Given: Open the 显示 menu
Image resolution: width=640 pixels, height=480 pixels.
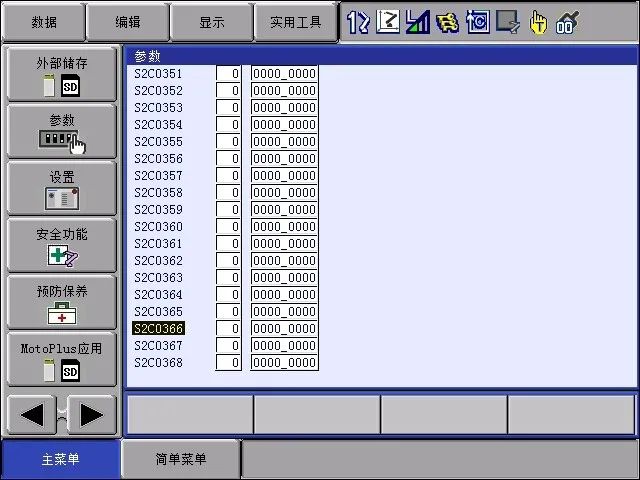Looking at the screenshot, I should pyautogui.click(x=211, y=22).
